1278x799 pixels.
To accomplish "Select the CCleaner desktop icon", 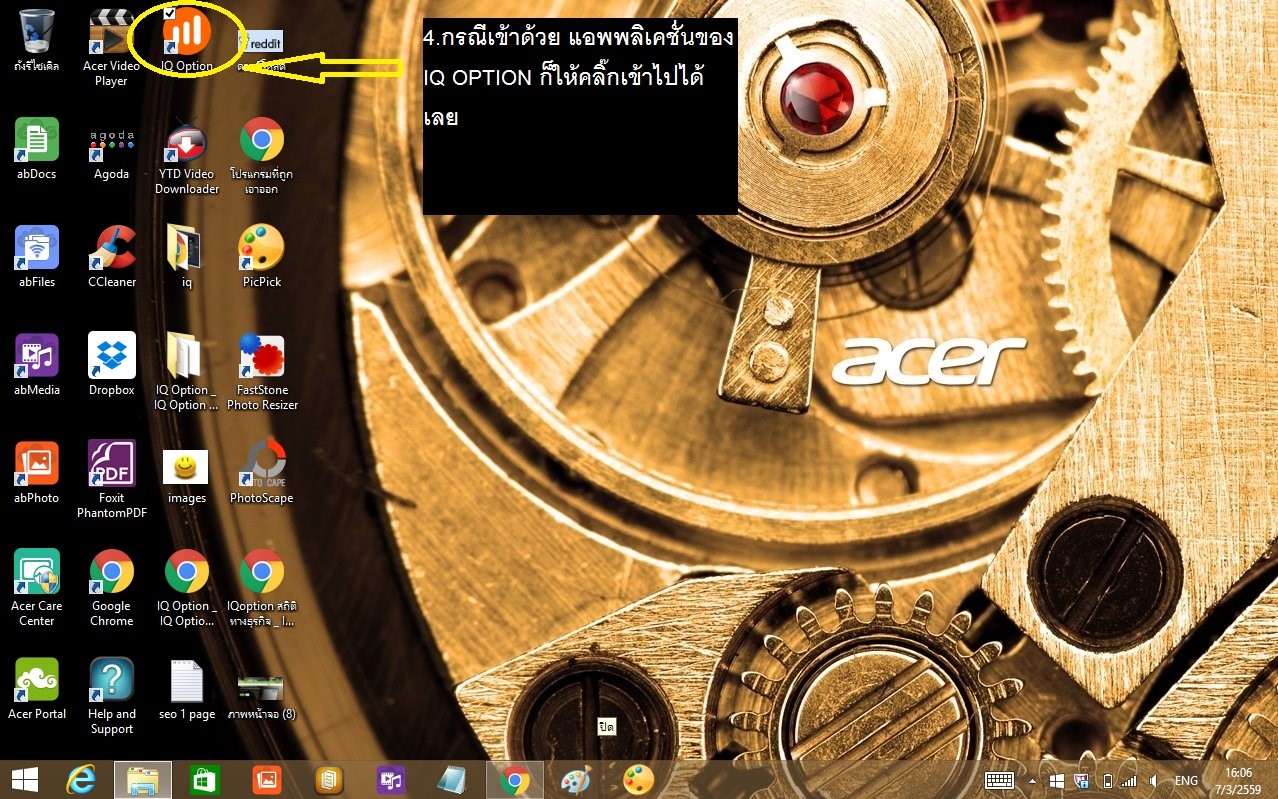I will tap(111, 247).
